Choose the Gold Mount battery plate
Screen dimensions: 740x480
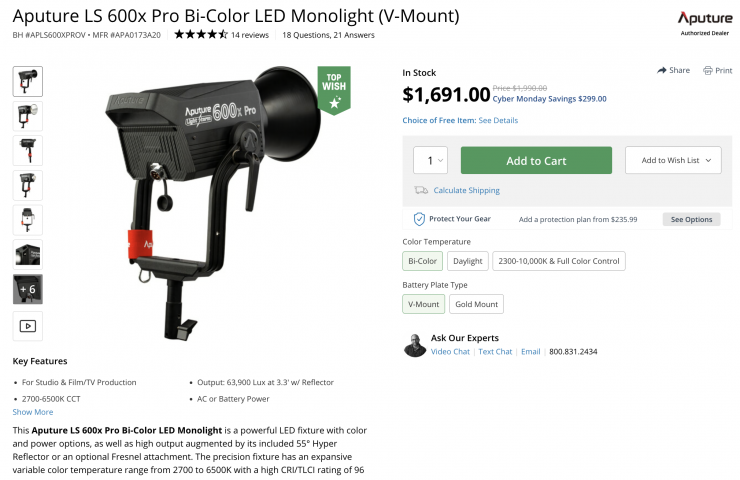point(475,304)
